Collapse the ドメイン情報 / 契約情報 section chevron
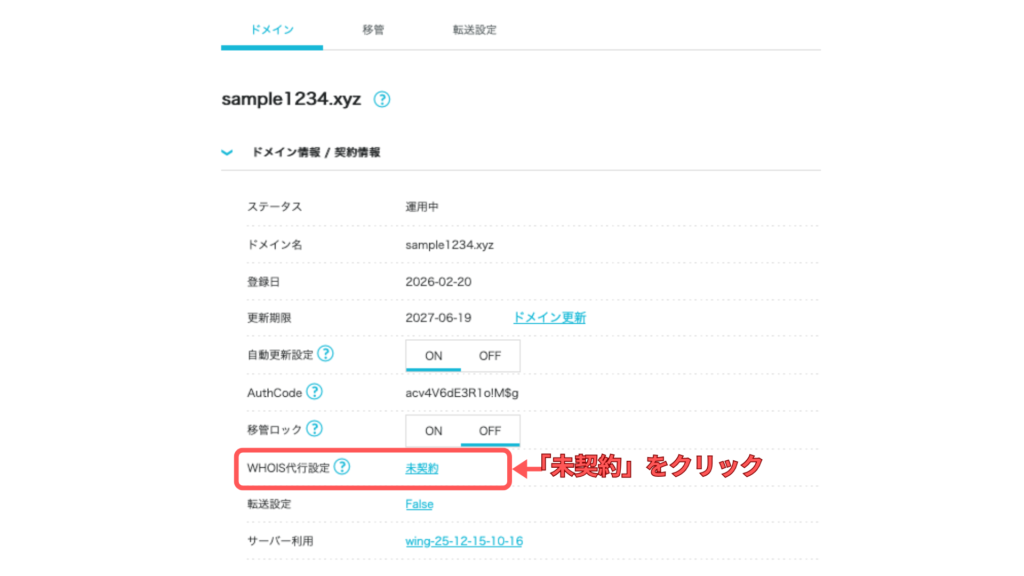 [228, 153]
